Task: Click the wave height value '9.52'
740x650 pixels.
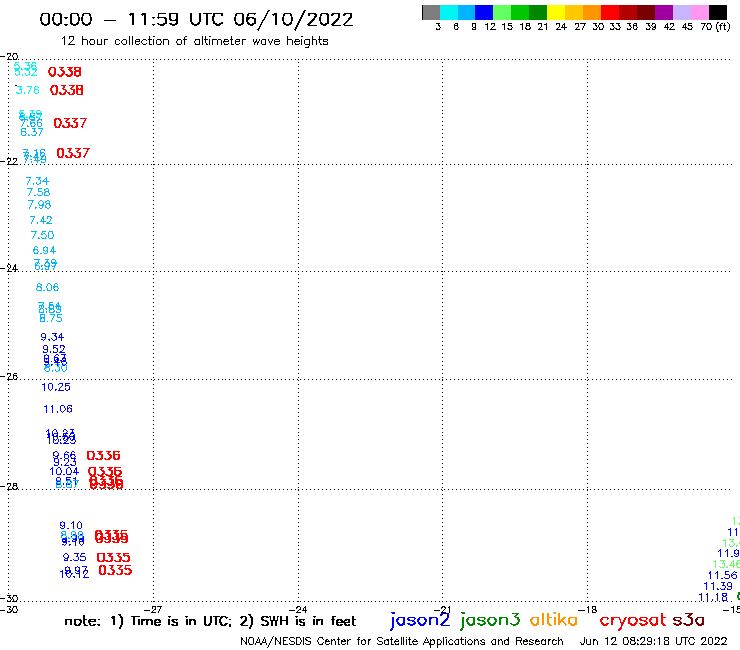Action: pos(54,349)
